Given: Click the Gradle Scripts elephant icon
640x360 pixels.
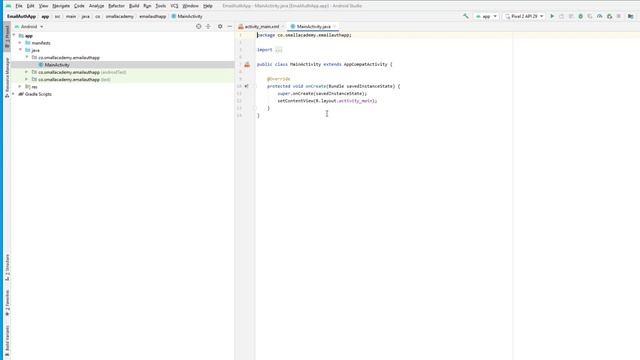Looking at the screenshot, I should (21, 94).
